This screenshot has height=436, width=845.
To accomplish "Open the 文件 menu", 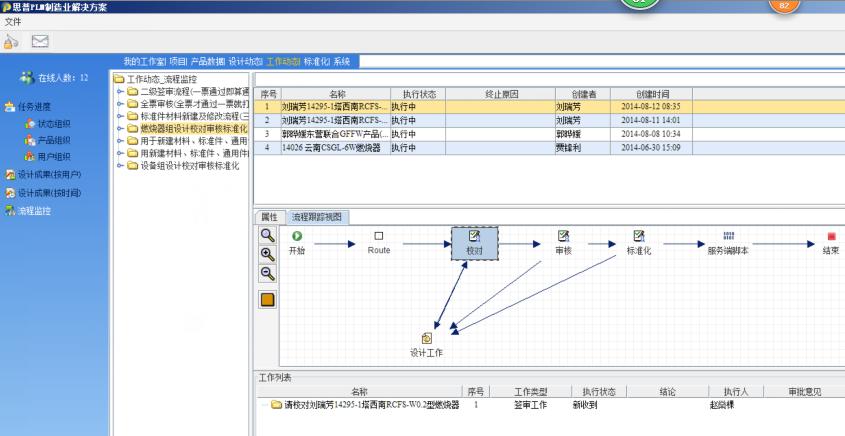I will pyautogui.click(x=13, y=21).
